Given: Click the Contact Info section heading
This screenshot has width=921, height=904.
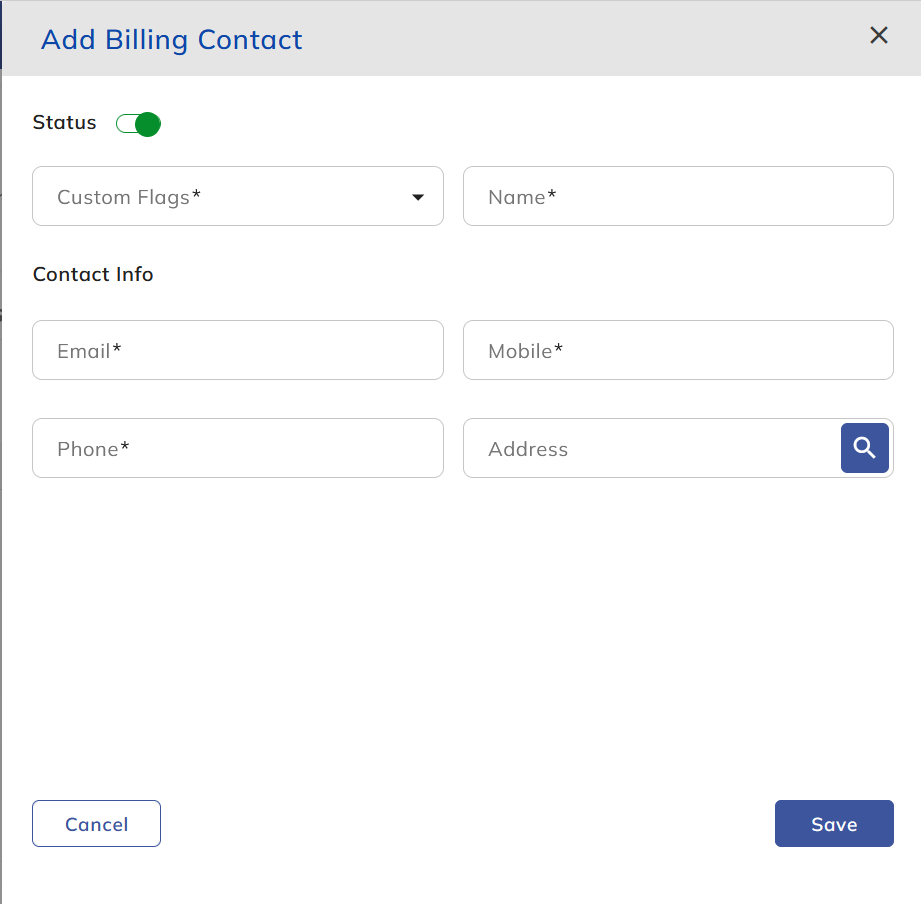Looking at the screenshot, I should point(93,274).
